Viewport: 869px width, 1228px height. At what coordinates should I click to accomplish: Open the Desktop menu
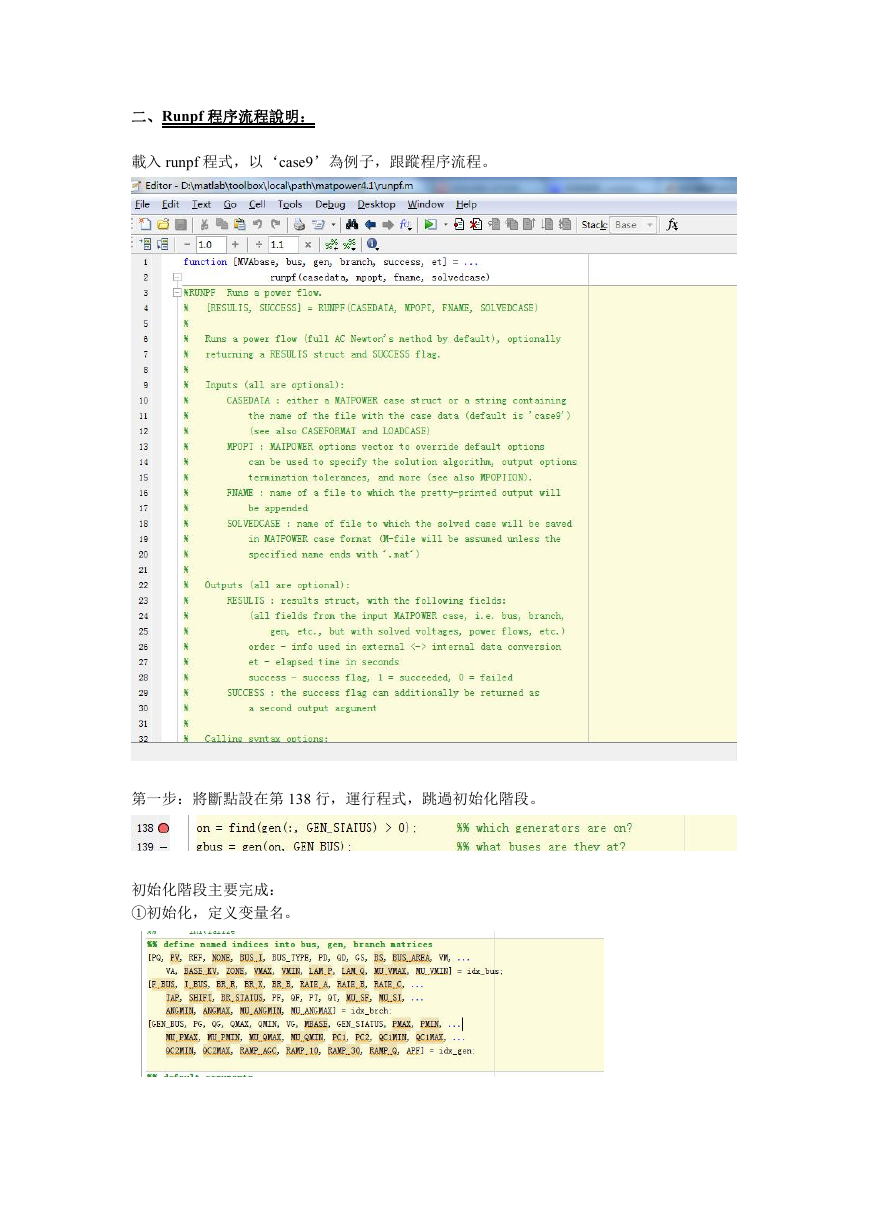[376, 204]
